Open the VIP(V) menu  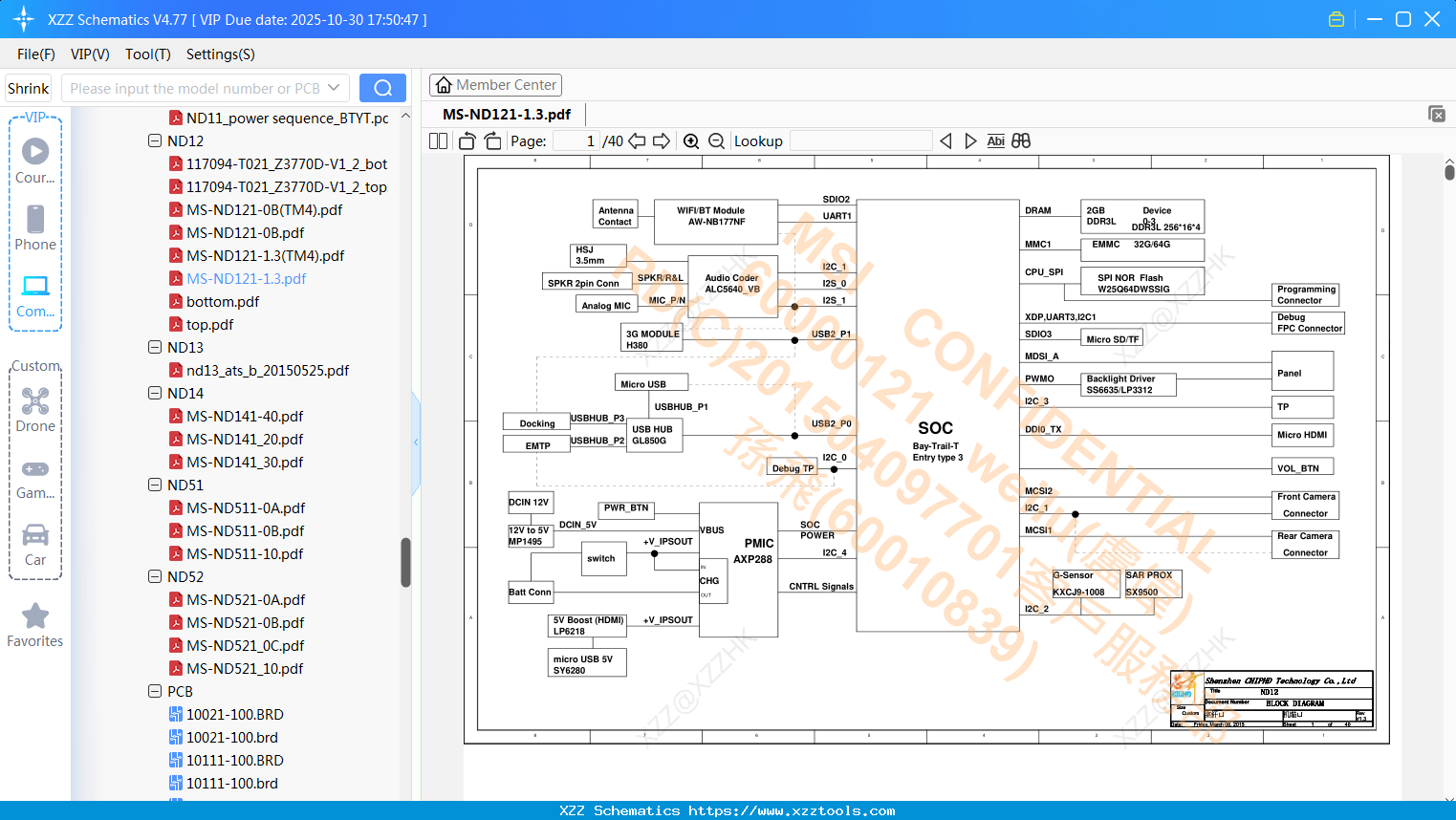90,54
